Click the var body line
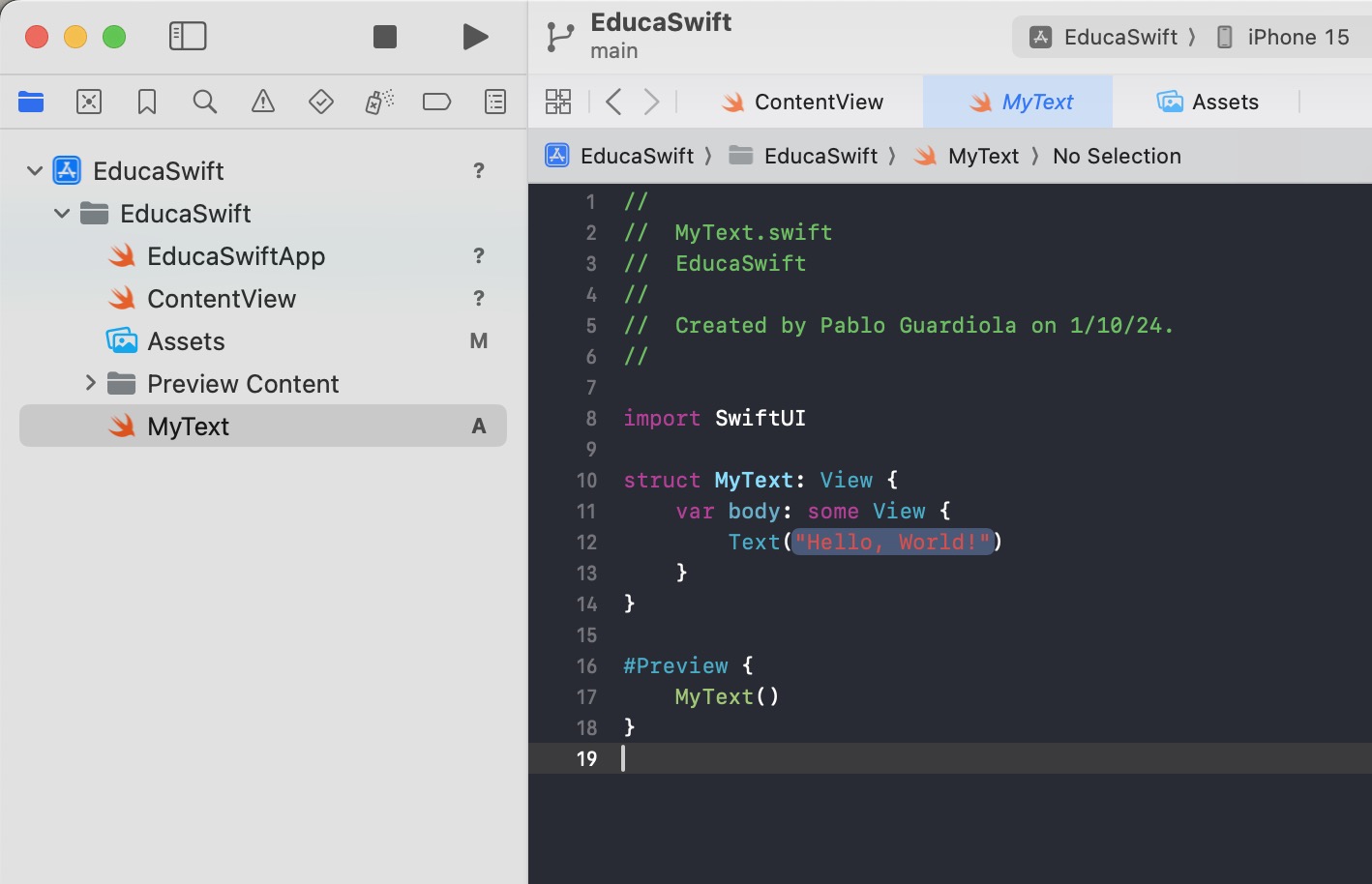This screenshot has width=1372, height=884. point(813,511)
